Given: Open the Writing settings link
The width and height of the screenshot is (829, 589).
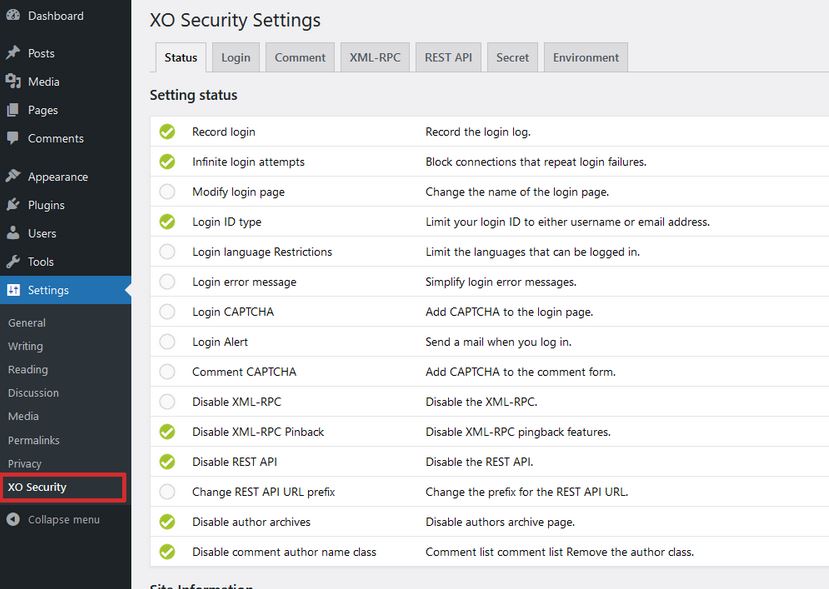Looking at the screenshot, I should point(25,346).
